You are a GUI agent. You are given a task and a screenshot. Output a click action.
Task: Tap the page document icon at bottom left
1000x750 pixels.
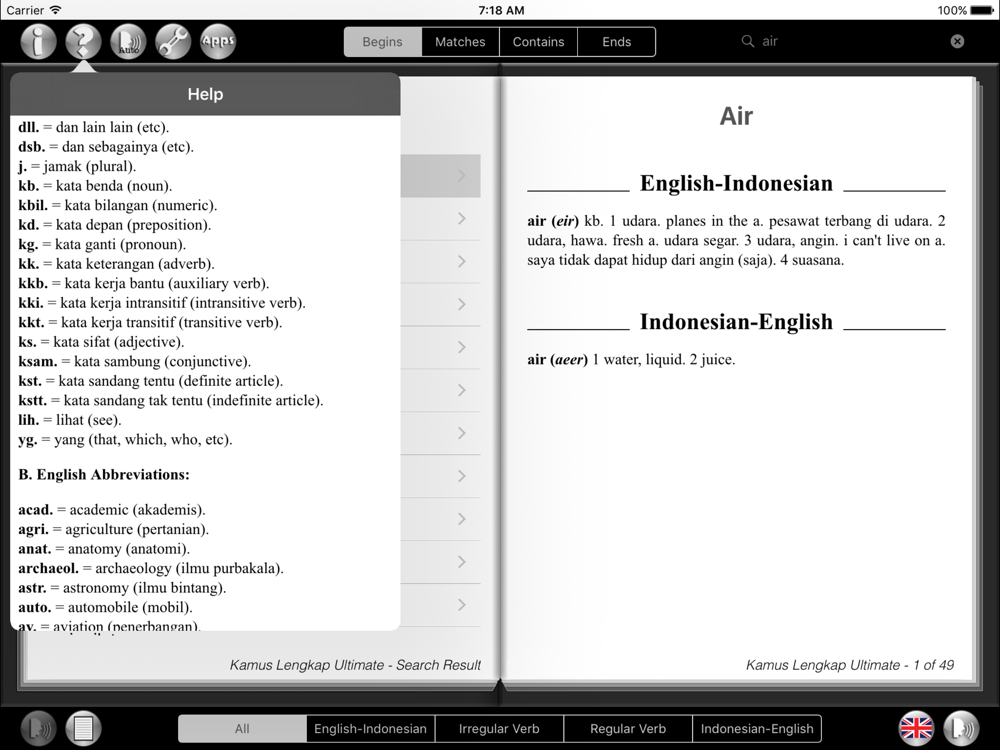tap(84, 727)
